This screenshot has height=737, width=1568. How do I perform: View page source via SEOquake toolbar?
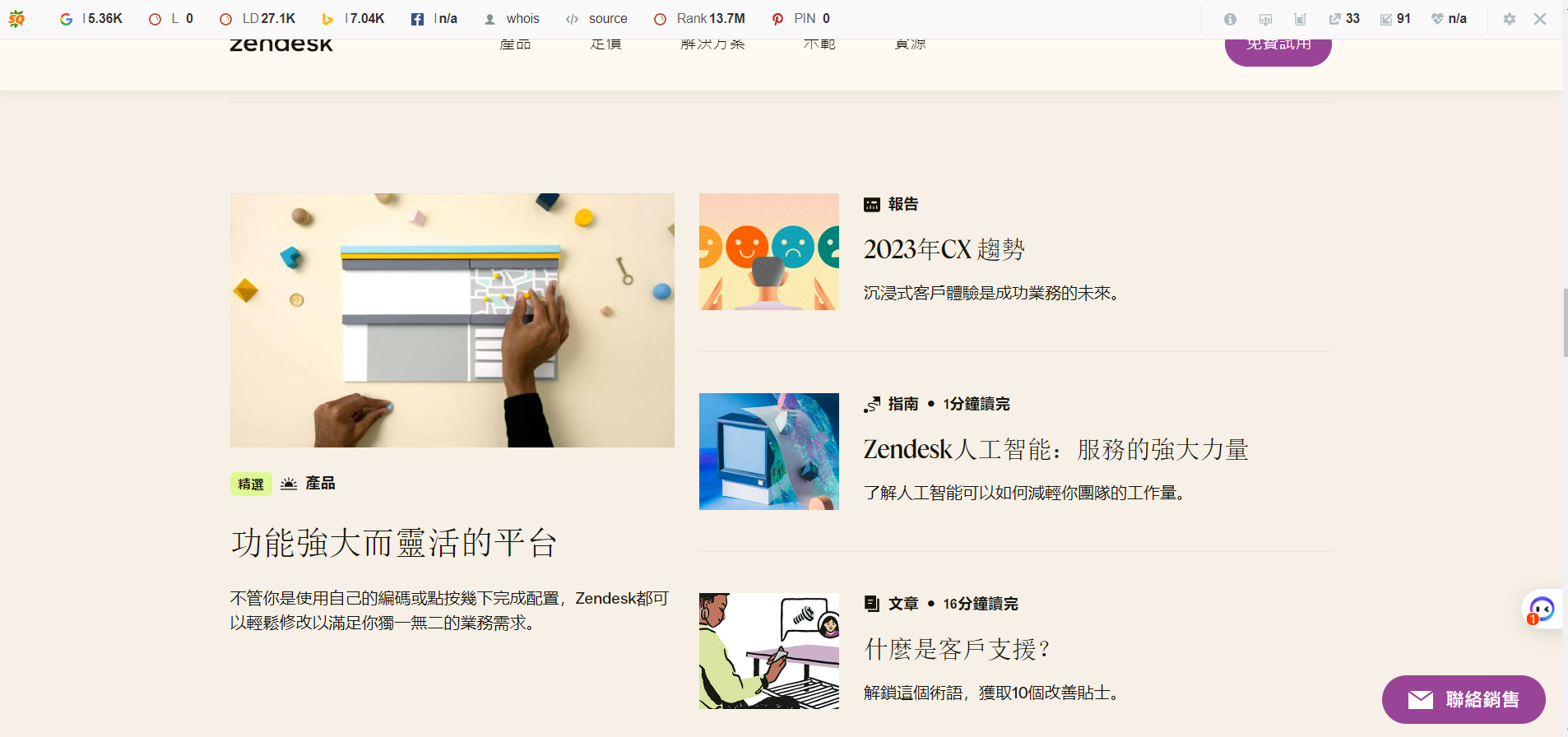(x=596, y=19)
